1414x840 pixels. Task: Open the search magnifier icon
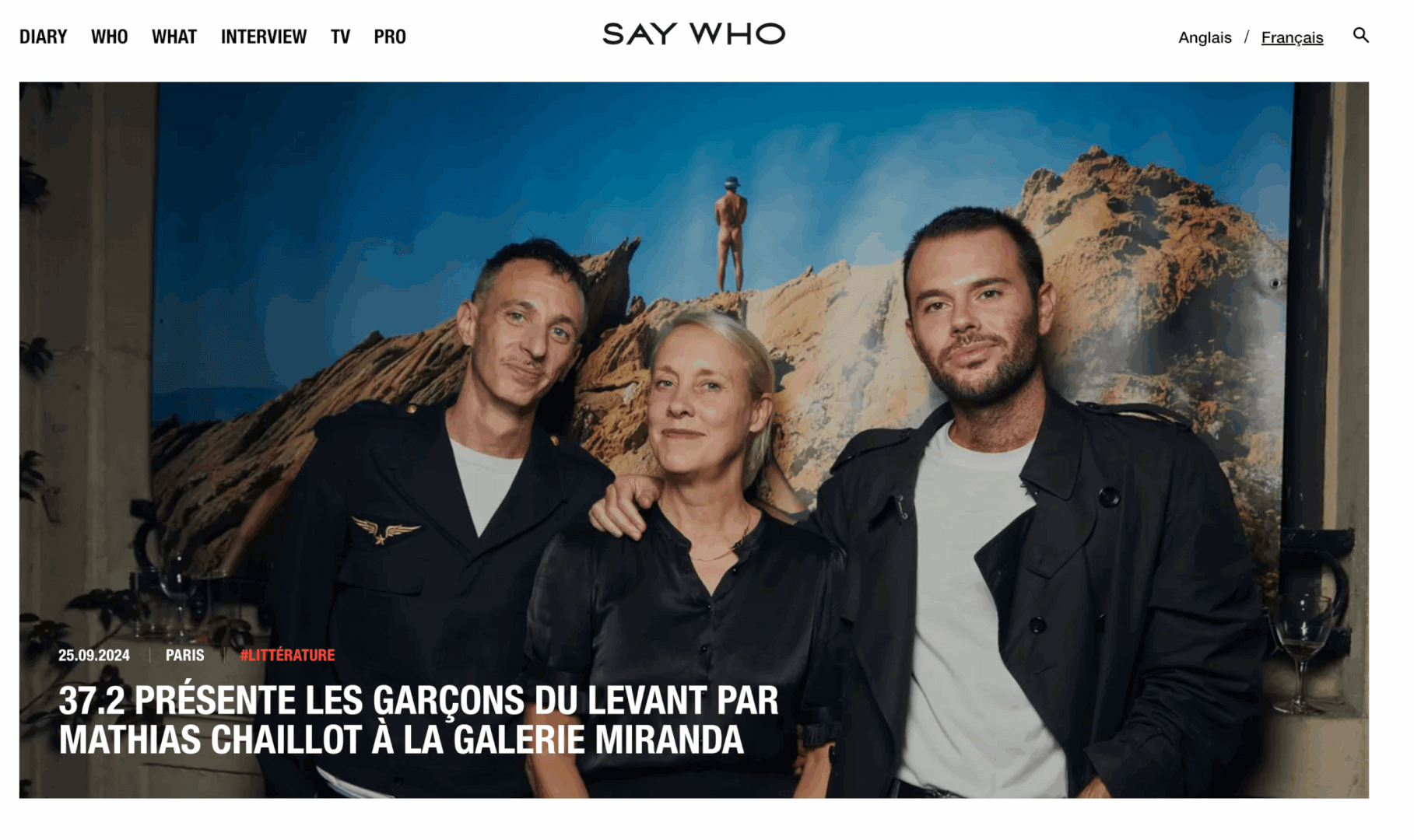[x=1360, y=36]
